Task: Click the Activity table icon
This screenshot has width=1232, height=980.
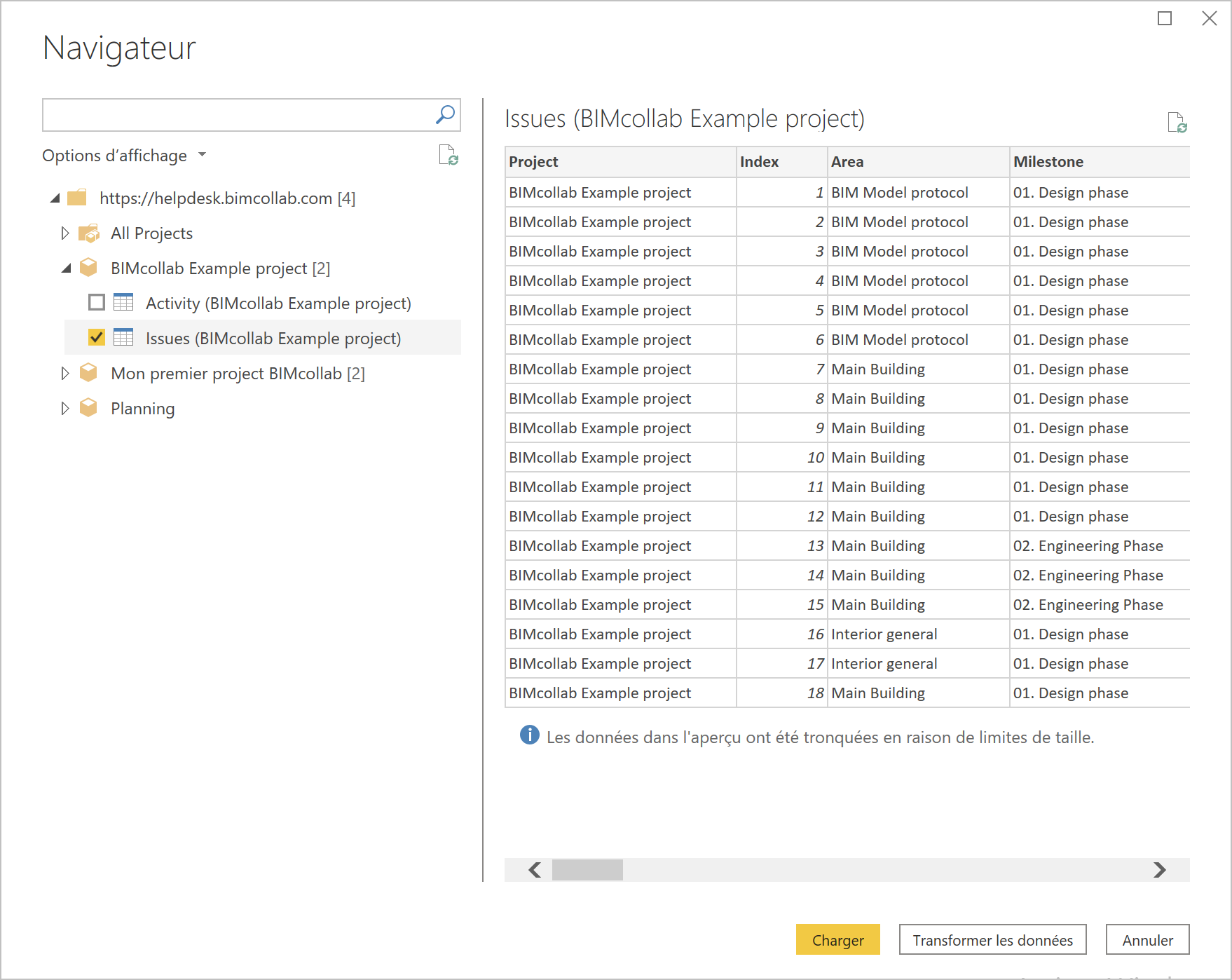Action: pos(123,302)
